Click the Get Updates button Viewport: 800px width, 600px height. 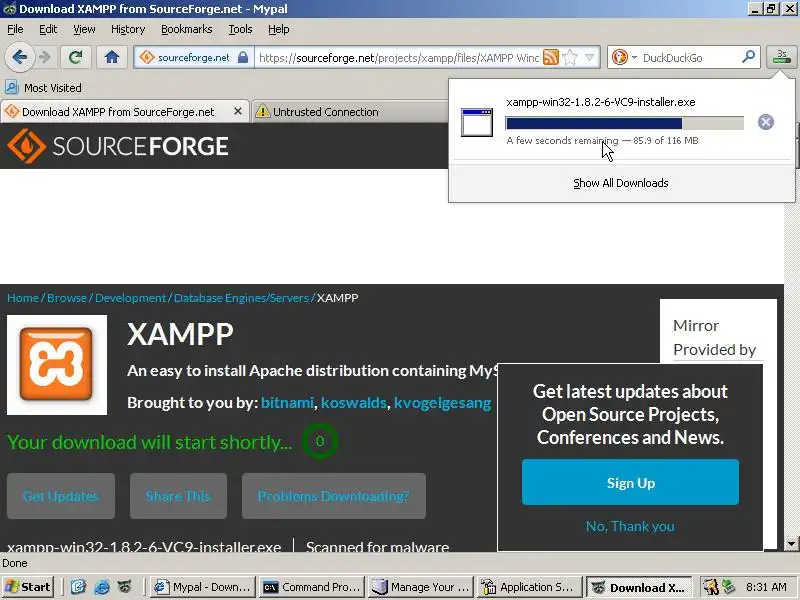[x=61, y=496]
